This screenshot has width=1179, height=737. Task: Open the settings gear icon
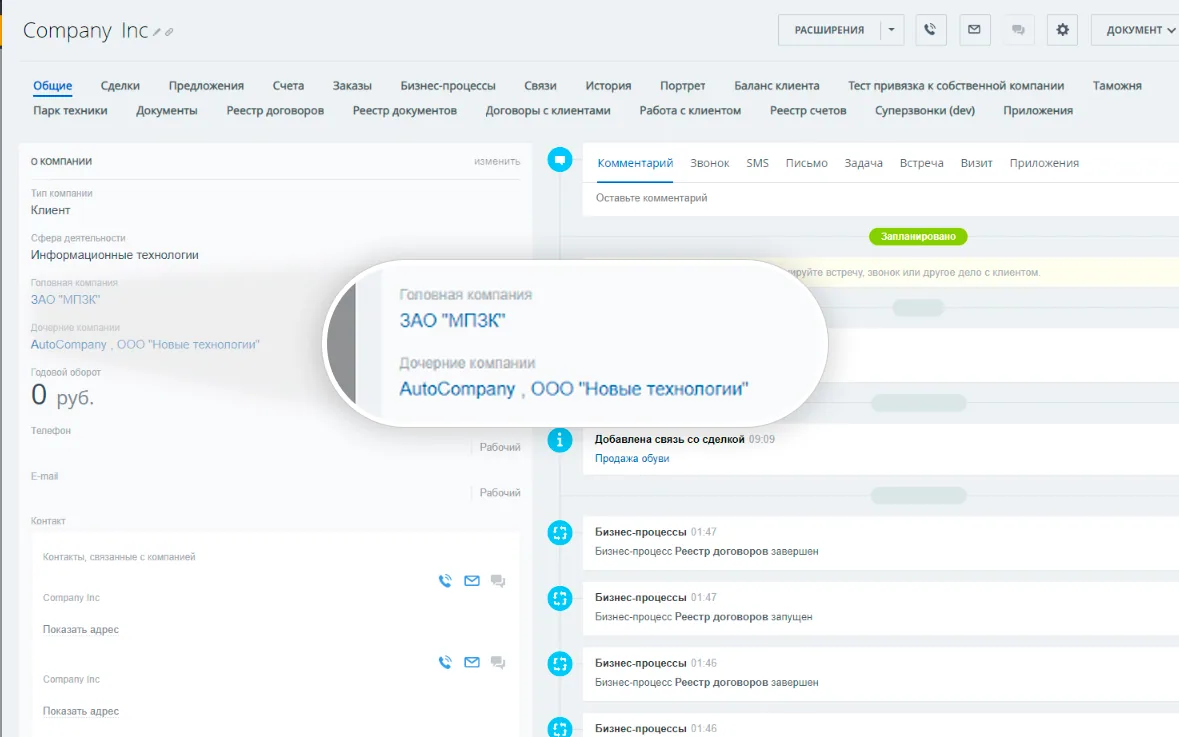(x=1062, y=30)
